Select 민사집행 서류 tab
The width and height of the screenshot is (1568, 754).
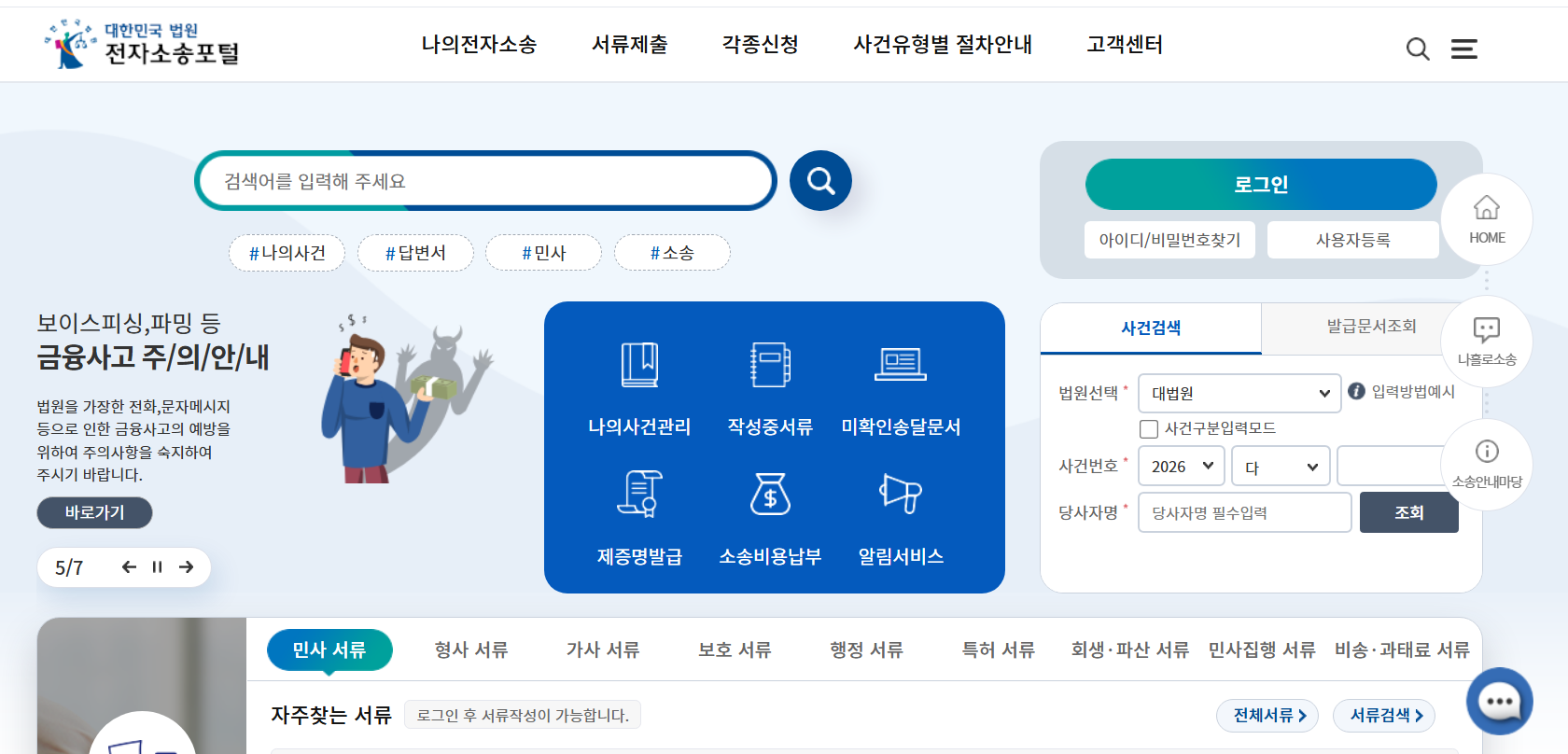tap(1262, 649)
